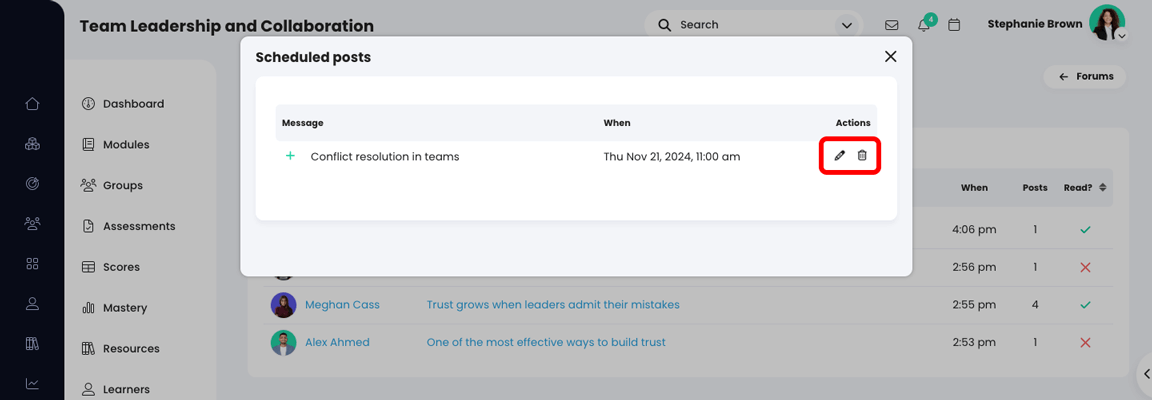Open the search options dropdown arrow
Screen dimensions: 1152x400
(x=847, y=25)
